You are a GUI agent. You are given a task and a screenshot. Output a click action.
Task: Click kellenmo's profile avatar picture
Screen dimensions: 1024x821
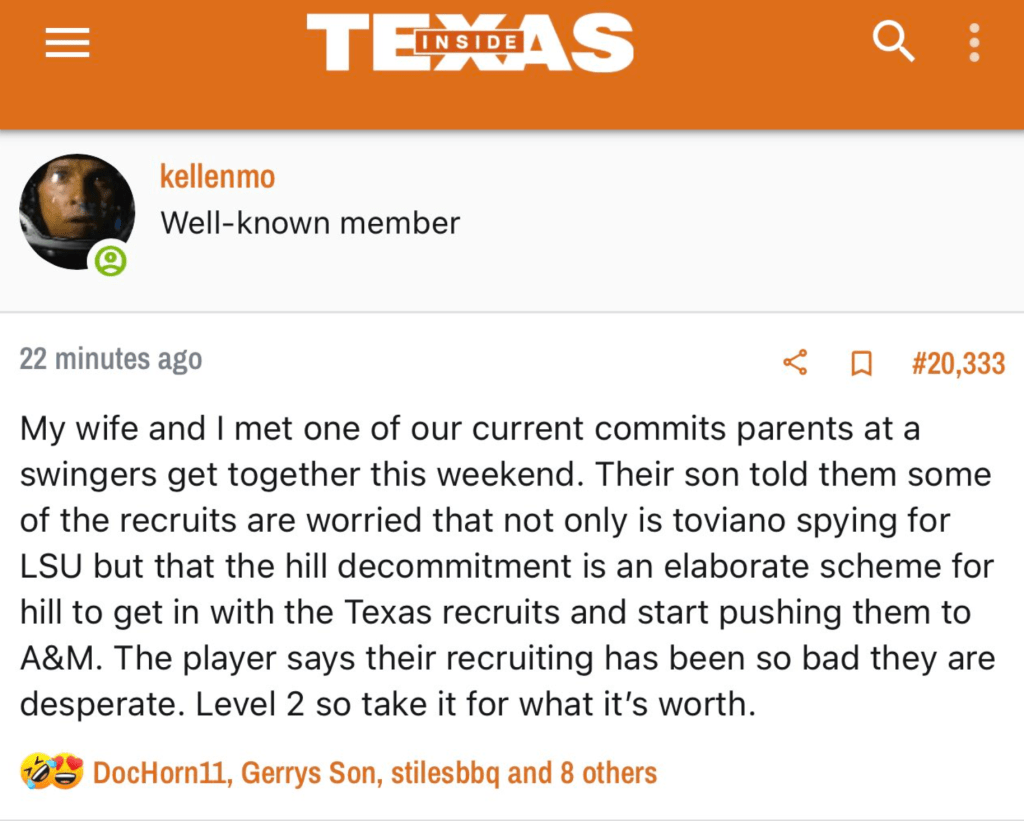76,211
